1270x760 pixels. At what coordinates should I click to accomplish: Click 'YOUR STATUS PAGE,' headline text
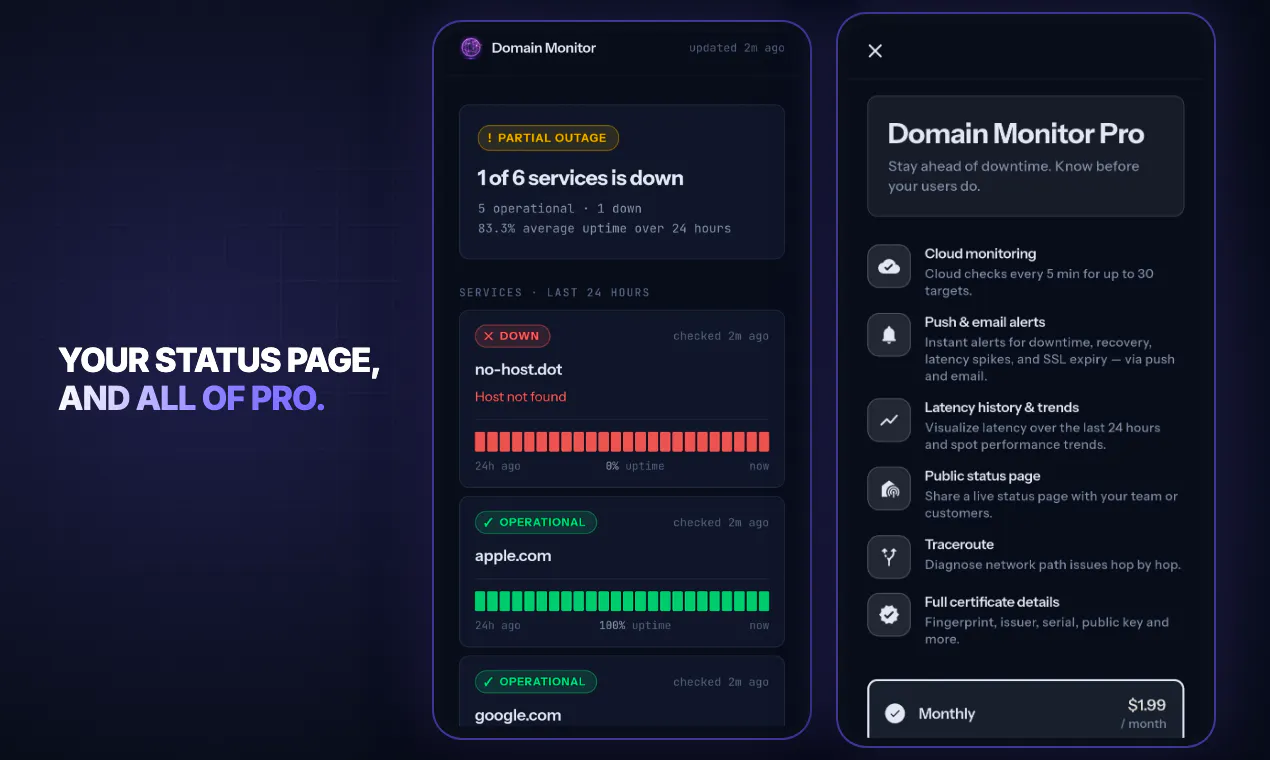tap(219, 361)
